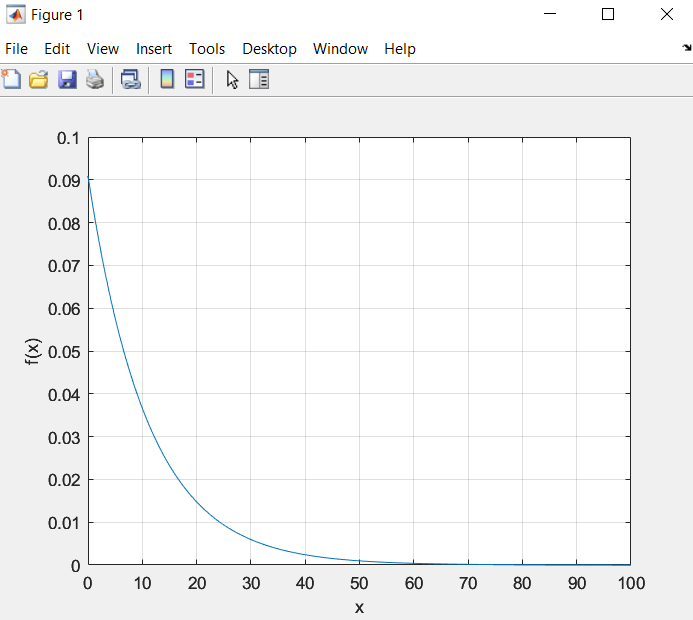Image resolution: width=693 pixels, height=620 pixels.
Task: Click the x-axis label 'x'
Action: click(359, 608)
